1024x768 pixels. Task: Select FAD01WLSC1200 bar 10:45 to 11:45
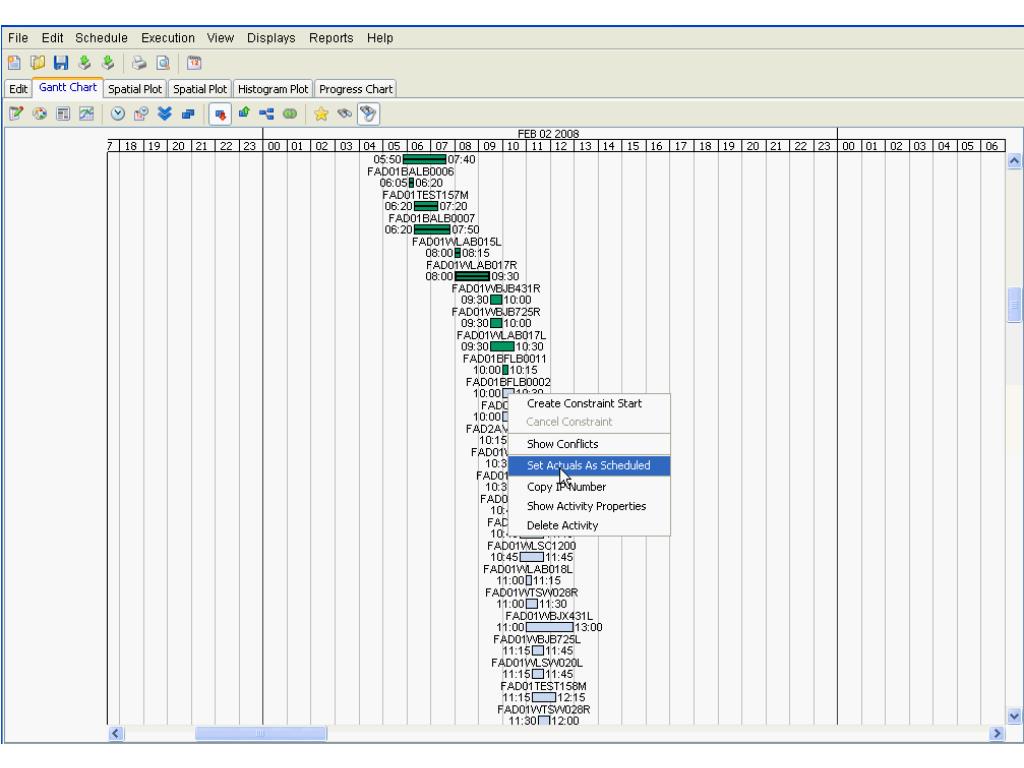(532, 557)
